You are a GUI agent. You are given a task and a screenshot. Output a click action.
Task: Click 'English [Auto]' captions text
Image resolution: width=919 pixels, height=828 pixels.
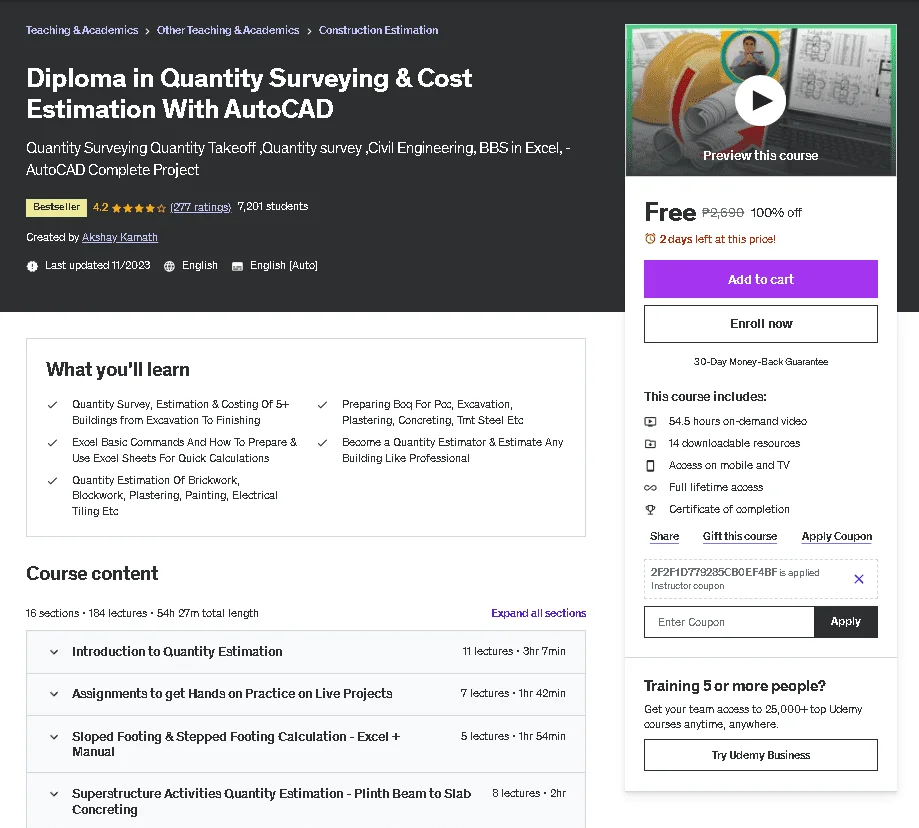pyautogui.click(x=284, y=265)
